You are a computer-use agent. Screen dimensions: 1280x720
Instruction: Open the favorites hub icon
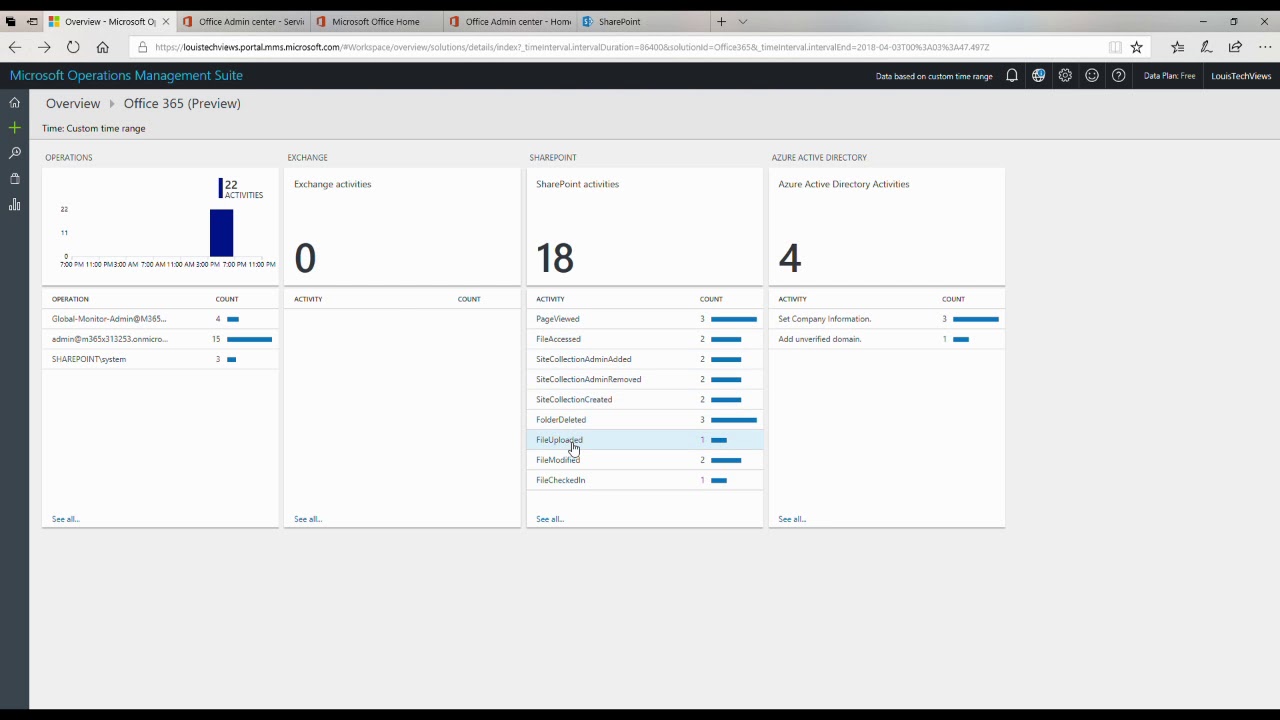point(1178,47)
